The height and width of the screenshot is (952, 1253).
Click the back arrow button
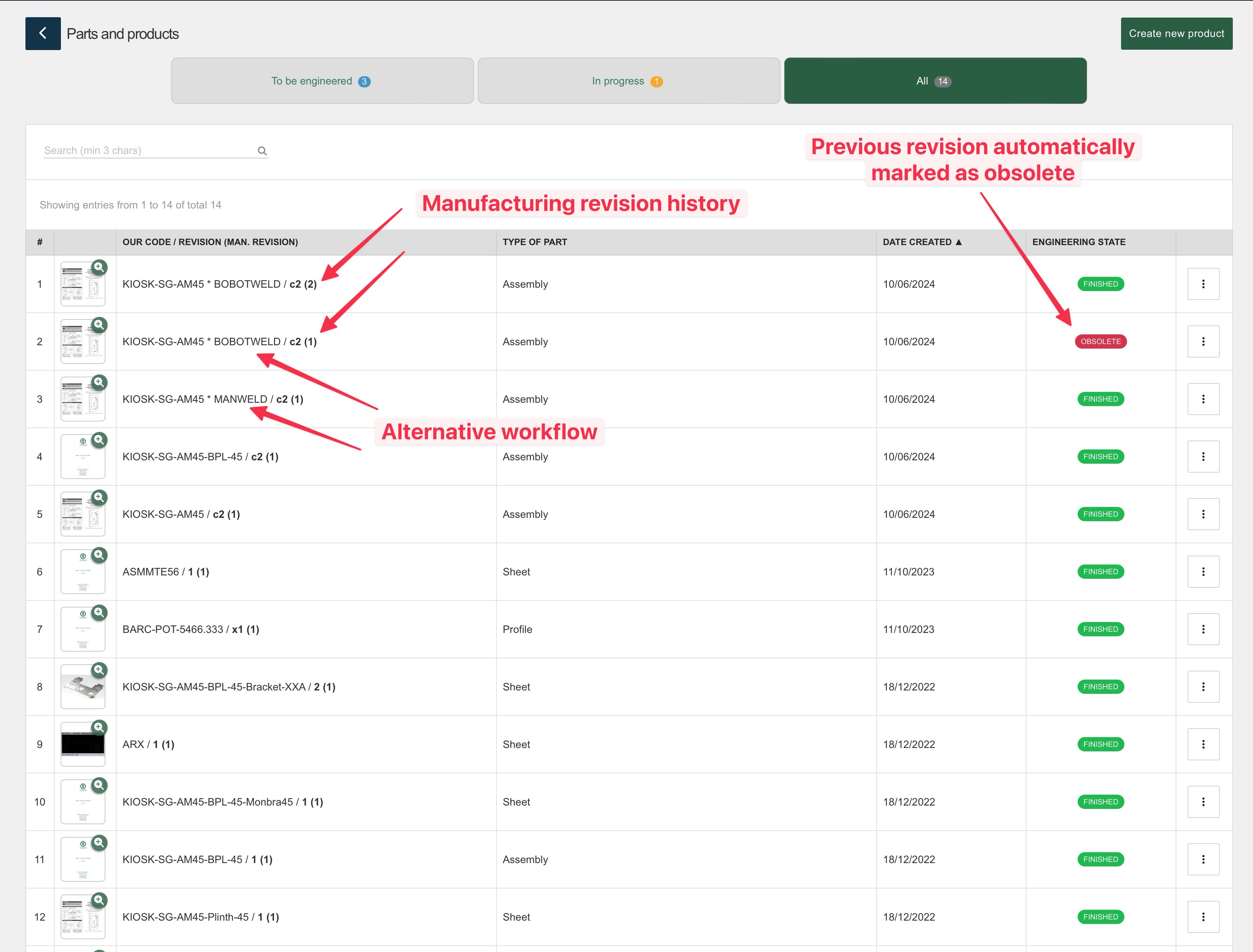click(x=43, y=33)
